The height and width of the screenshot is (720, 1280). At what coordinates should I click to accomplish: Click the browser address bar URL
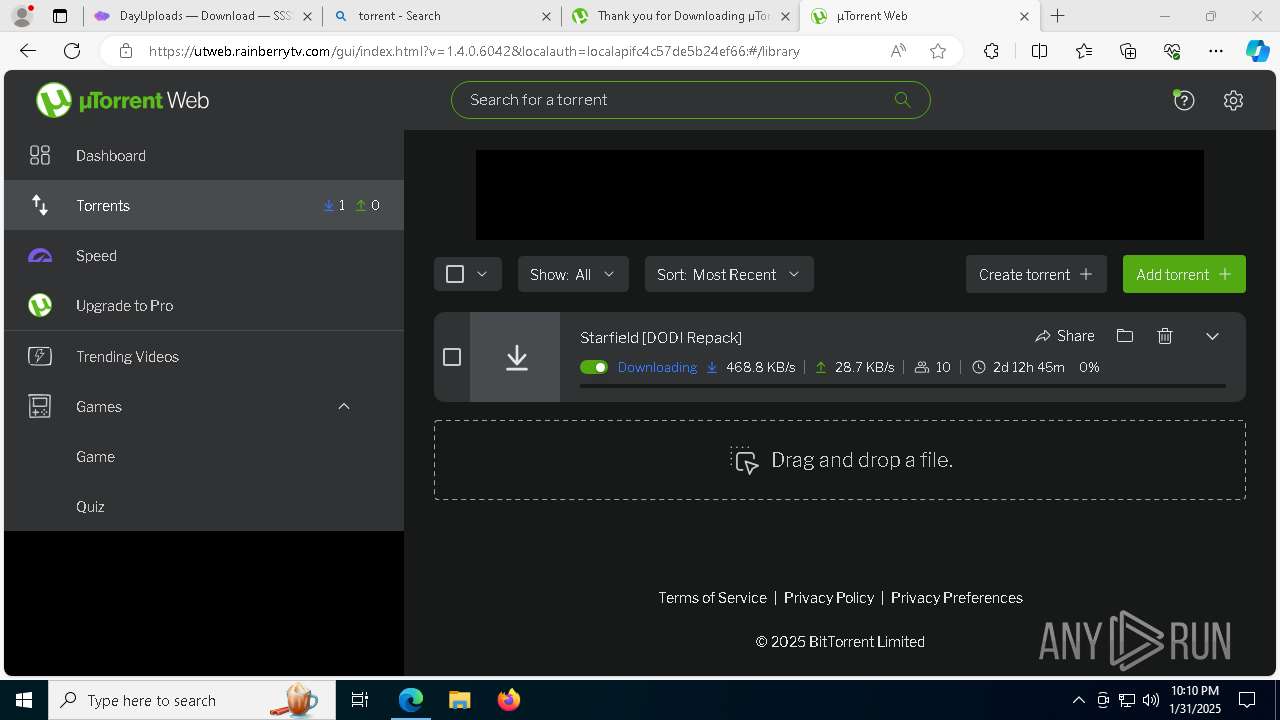coord(475,51)
